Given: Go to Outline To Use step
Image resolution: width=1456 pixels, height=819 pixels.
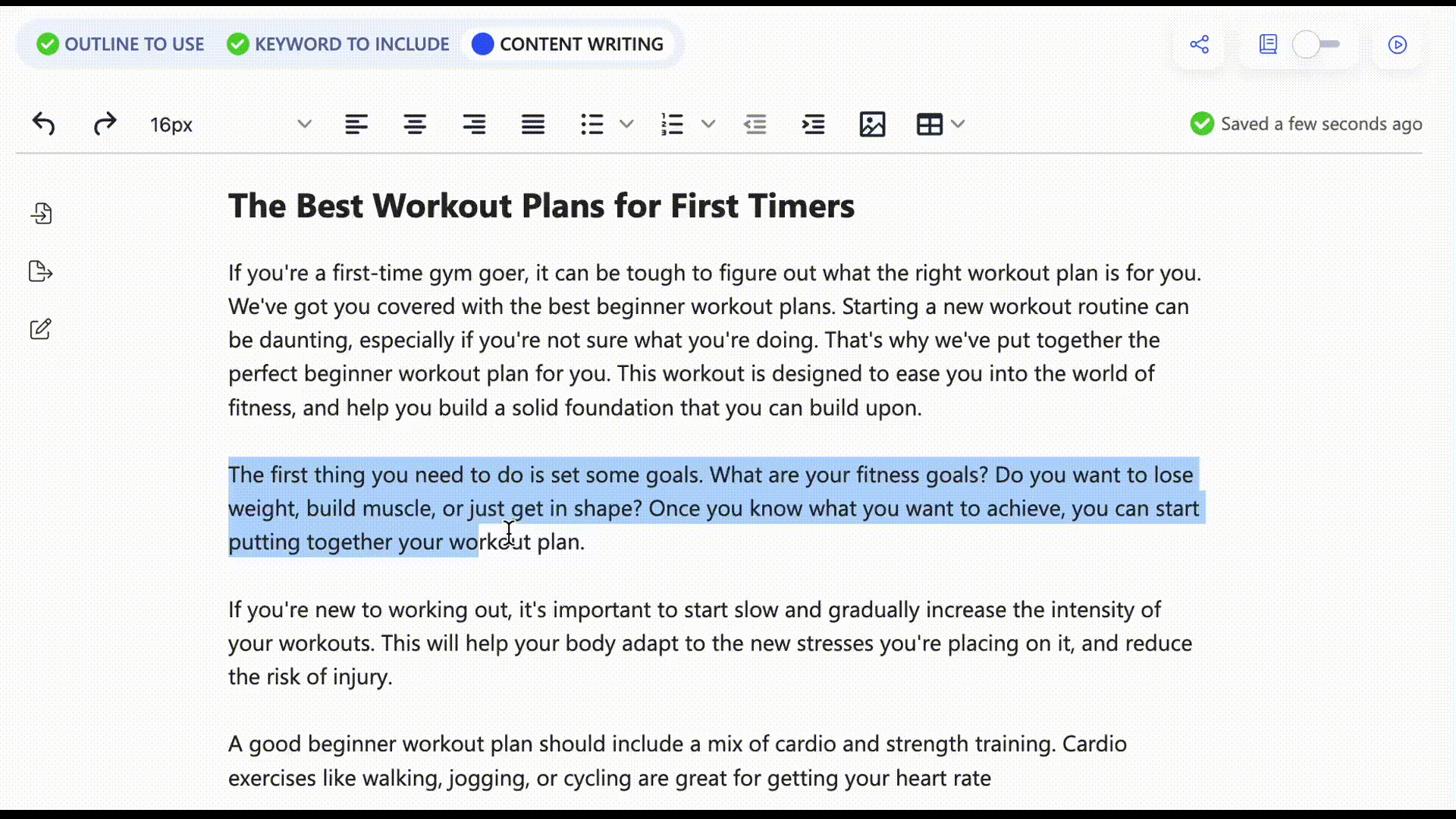Looking at the screenshot, I should coord(121,44).
